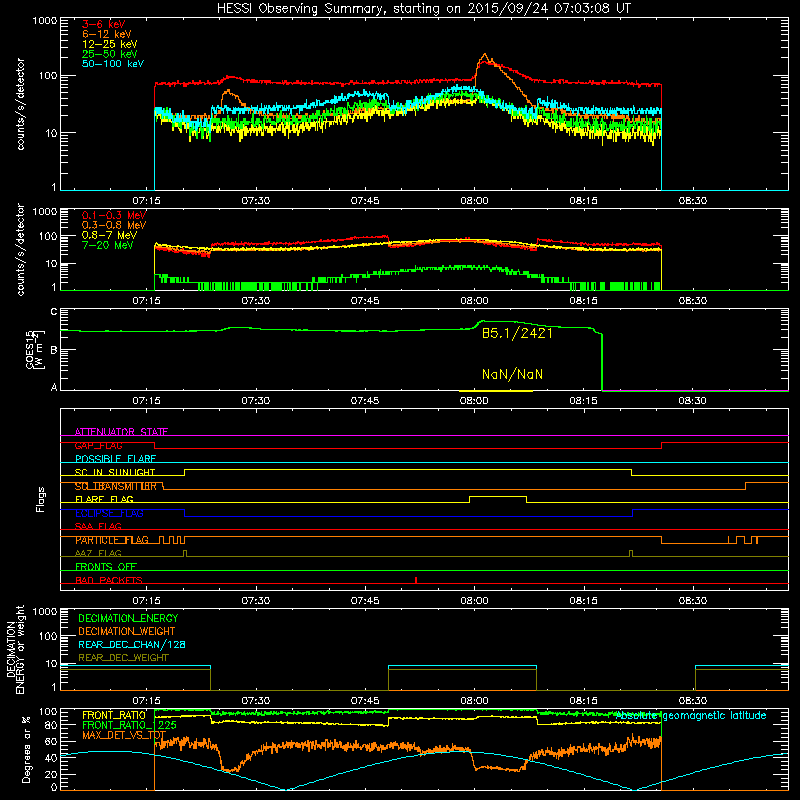
Task: Click the 6-12 keV peak at 08:00
Action: pyautogui.click(x=484, y=54)
